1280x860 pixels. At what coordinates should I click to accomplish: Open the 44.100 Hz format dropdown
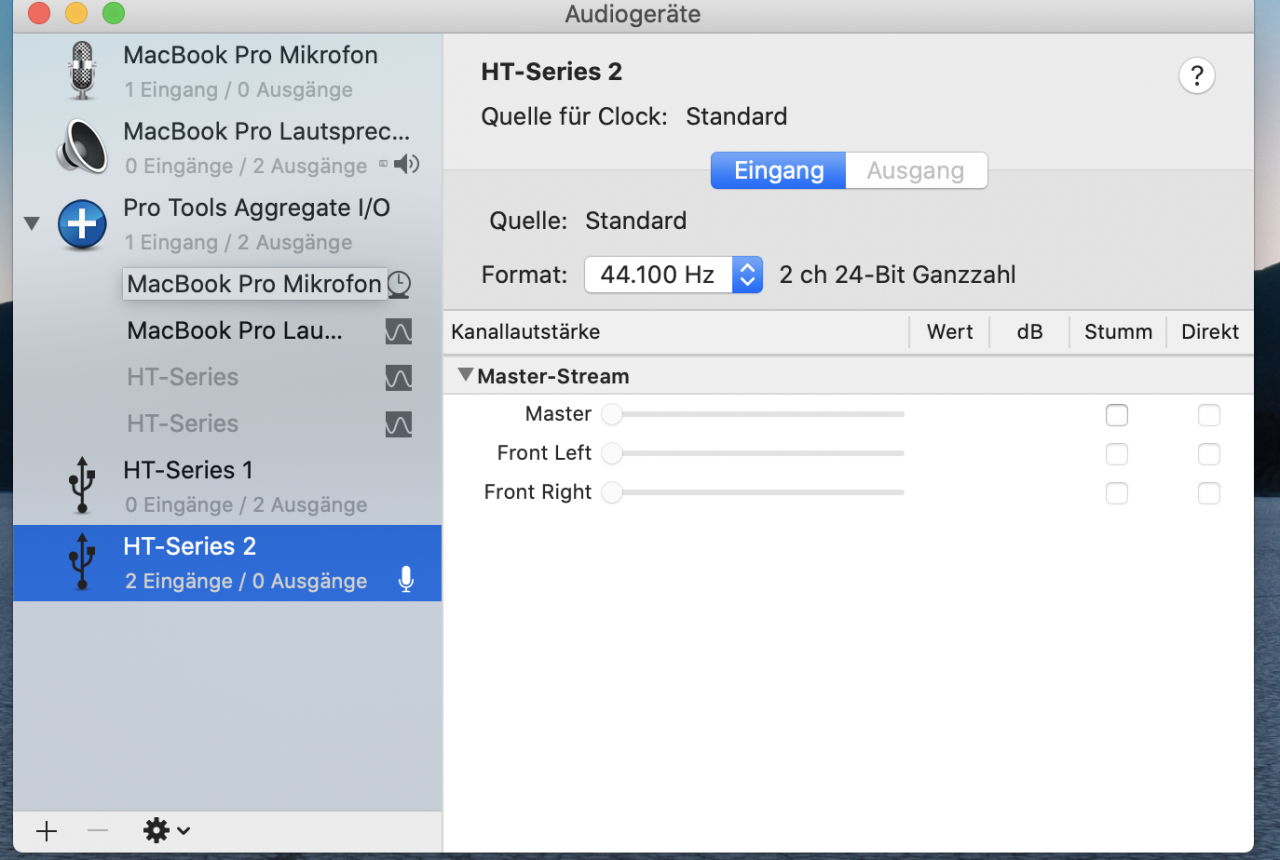point(674,275)
